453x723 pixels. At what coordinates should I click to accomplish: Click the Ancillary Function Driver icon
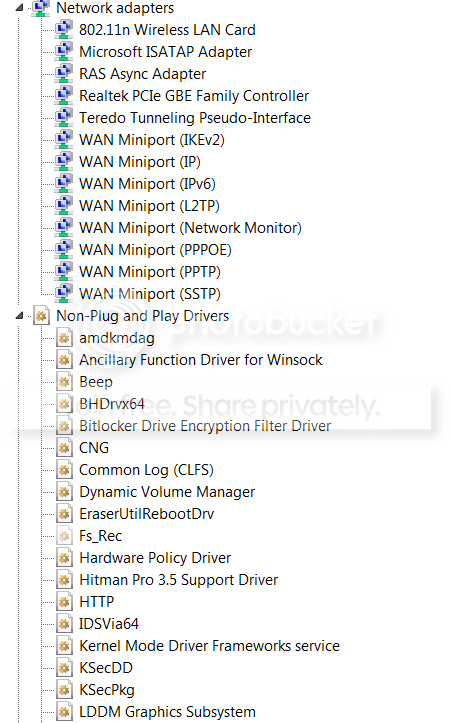pos(64,360)
